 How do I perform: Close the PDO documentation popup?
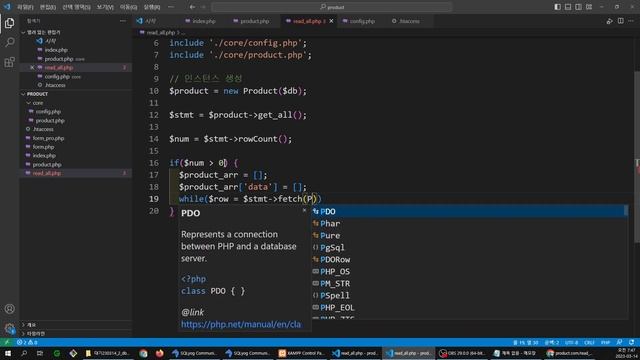[x=304, y=210]
